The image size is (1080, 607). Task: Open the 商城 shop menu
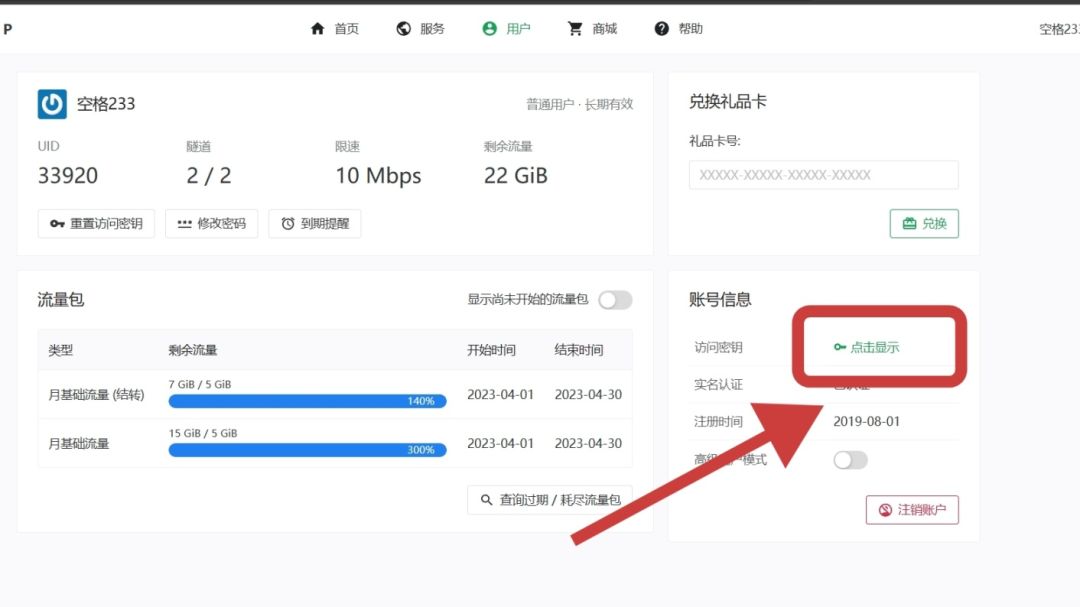click(592, 29)
